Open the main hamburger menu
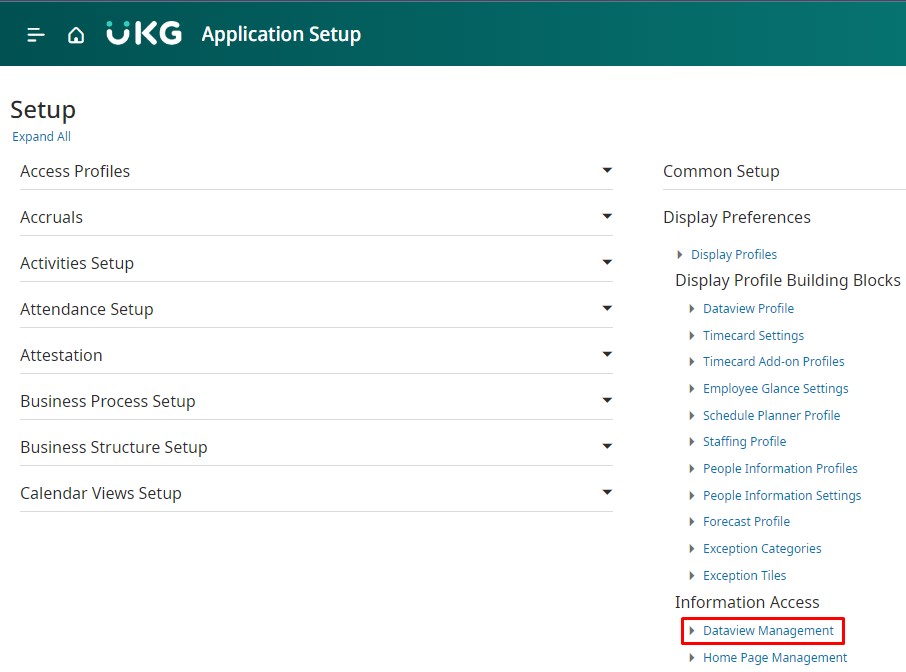 click(x=36, y=35)
